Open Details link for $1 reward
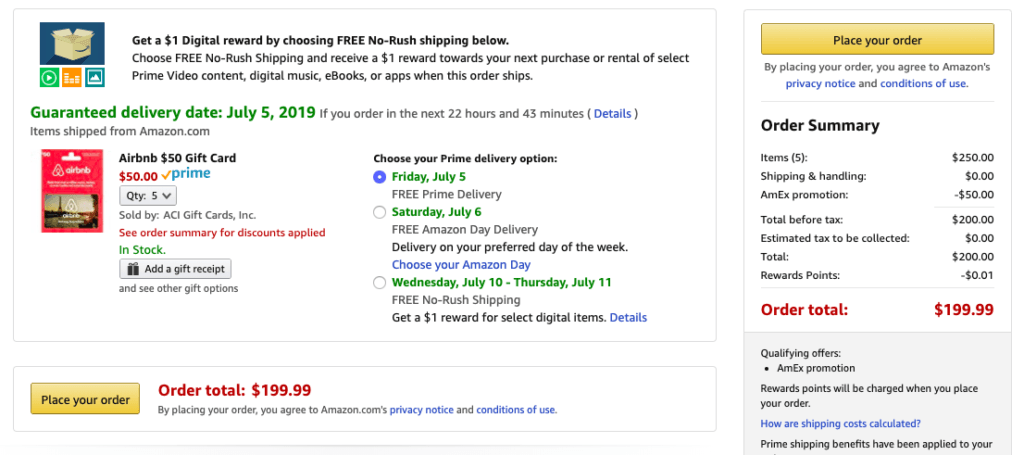The width and height of the screenshot is (1024, 455). [x=628, y=318]
